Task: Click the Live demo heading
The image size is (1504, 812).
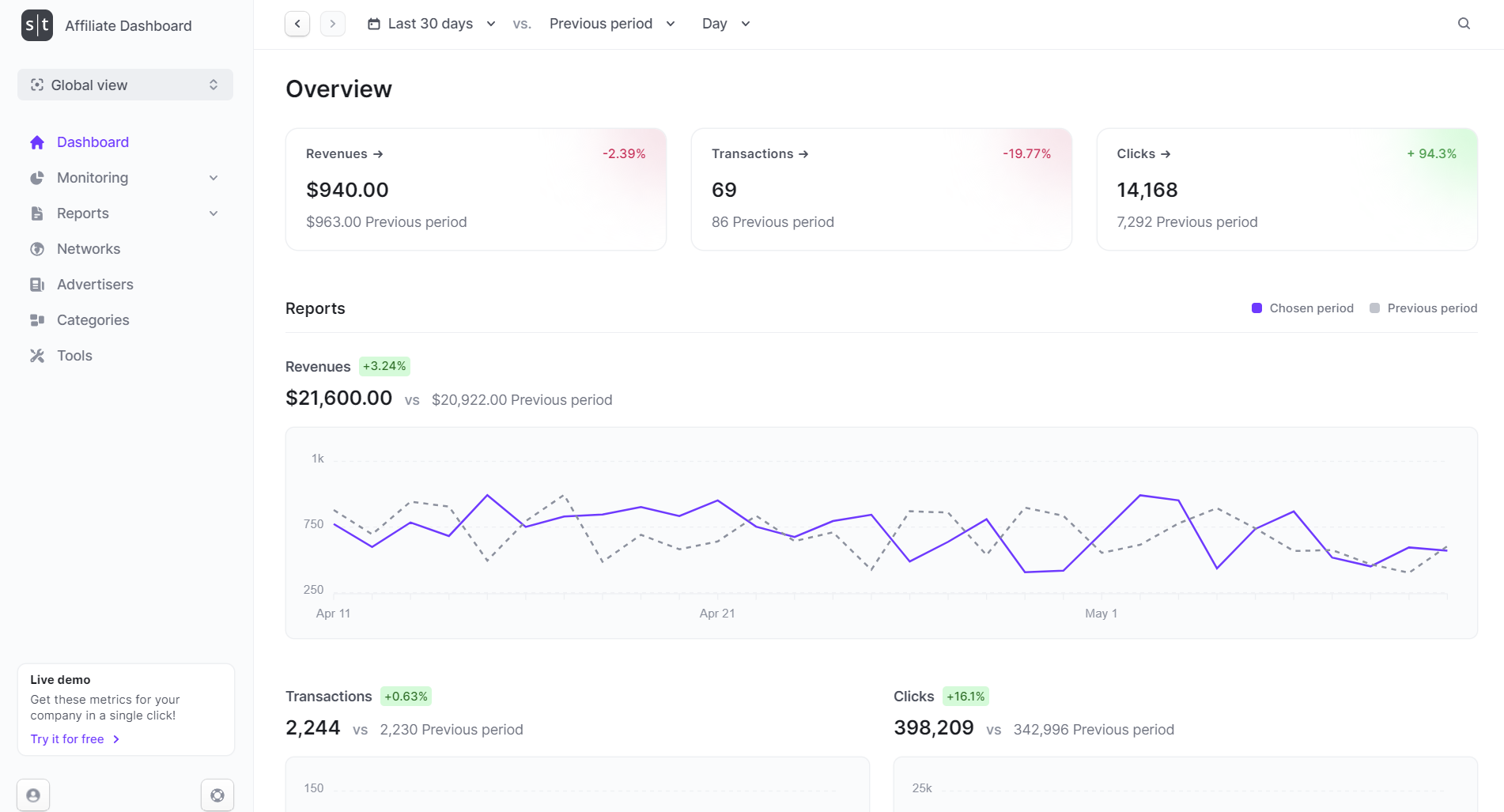Action: 60,680
